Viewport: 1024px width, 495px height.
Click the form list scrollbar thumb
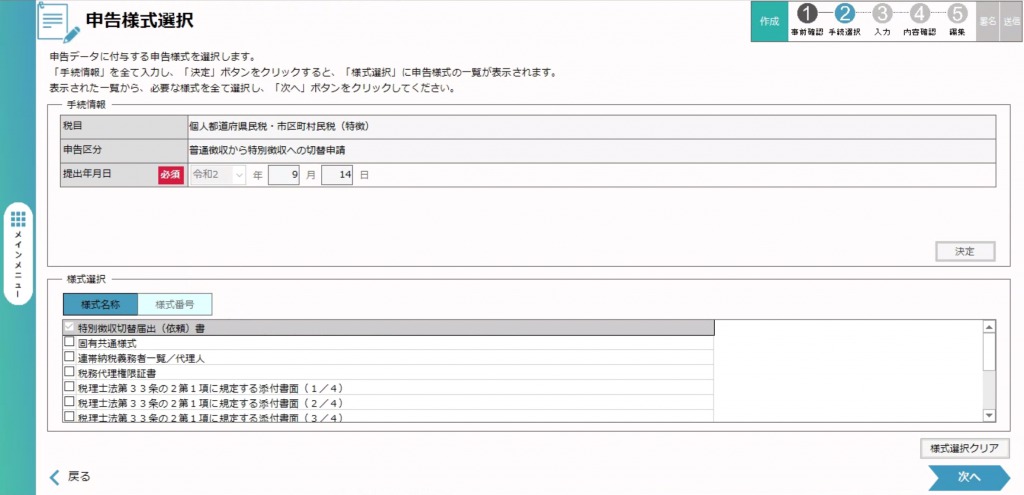[989, 352]
